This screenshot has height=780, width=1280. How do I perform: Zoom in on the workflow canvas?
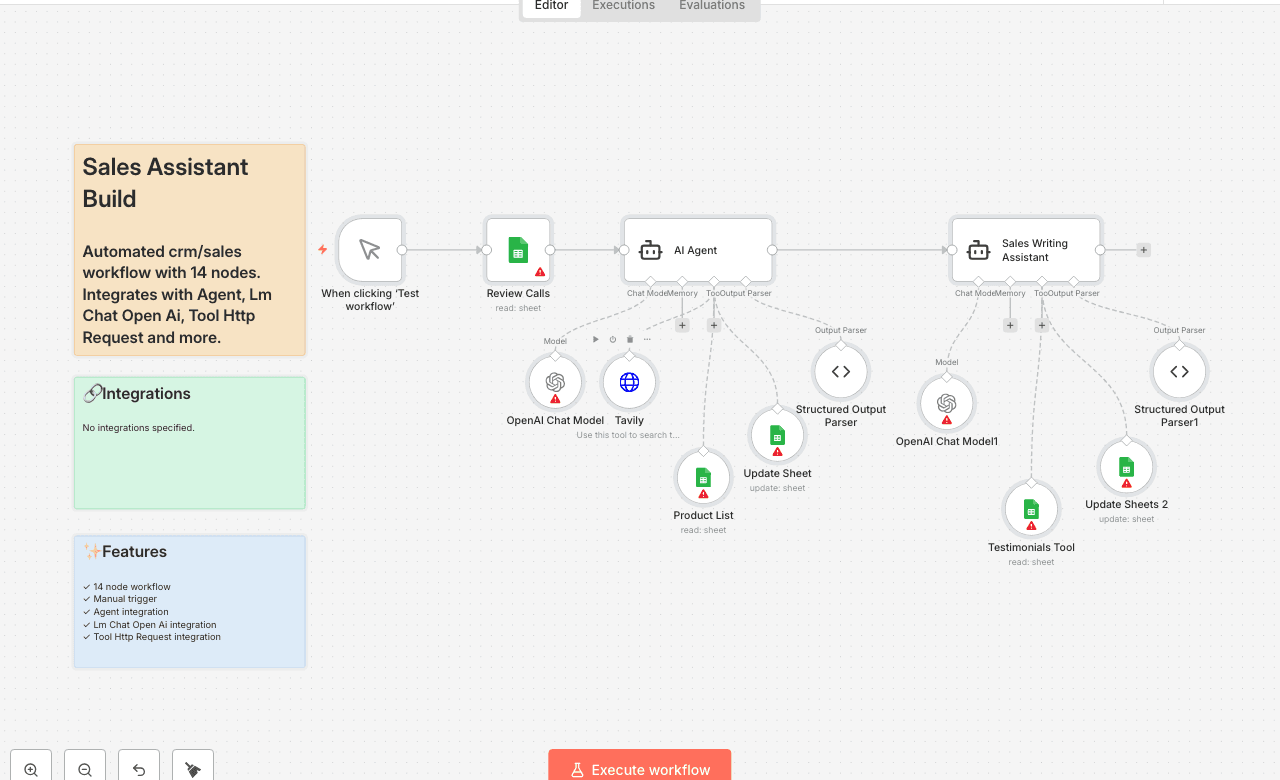coord(31,769)
